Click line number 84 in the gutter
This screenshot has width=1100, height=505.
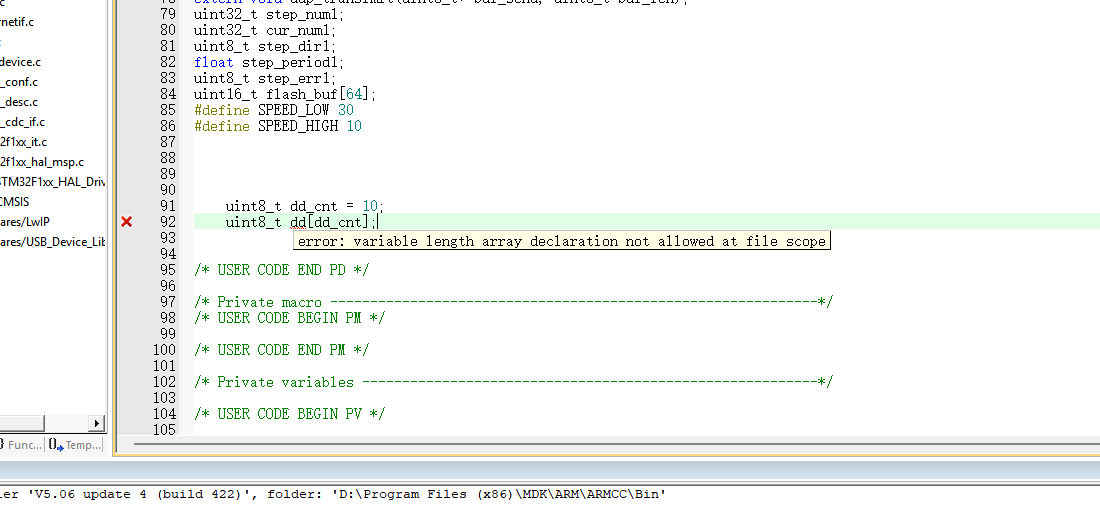click(168, 94)
